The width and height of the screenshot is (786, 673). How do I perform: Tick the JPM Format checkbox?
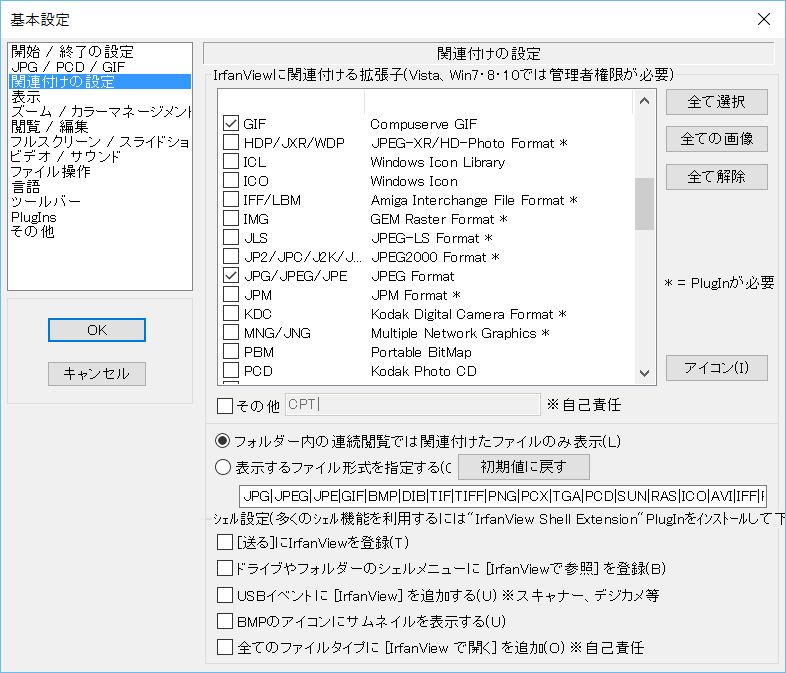(x=231, y=295)
